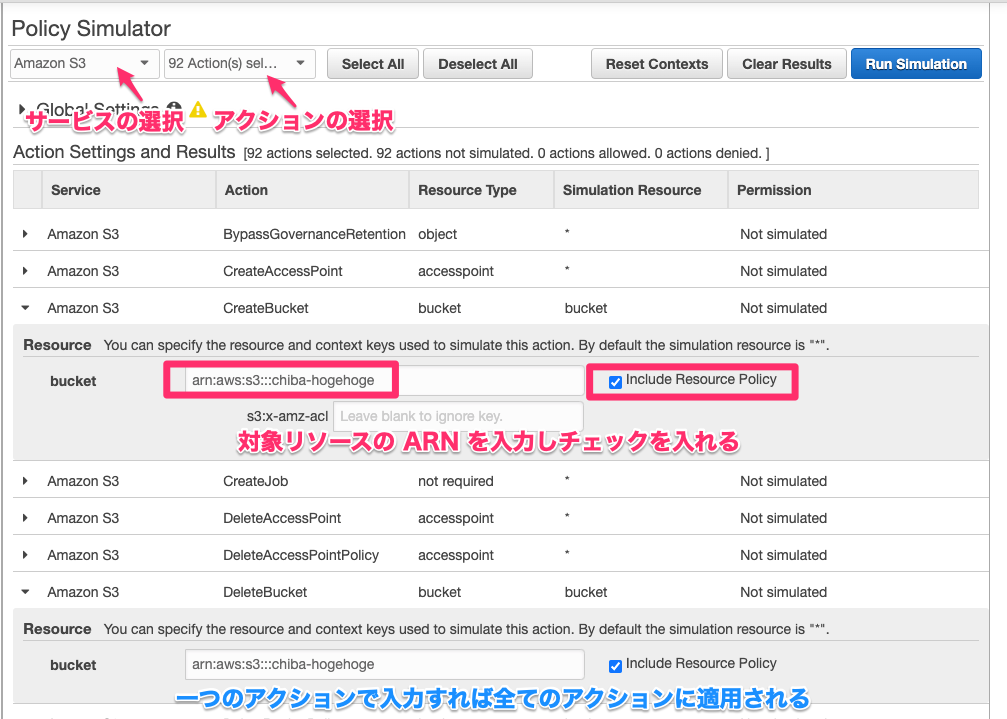Click the Clear Results button
This screenshot has height=719, width=1007.
pyautogui.click(x=786, y=63)
